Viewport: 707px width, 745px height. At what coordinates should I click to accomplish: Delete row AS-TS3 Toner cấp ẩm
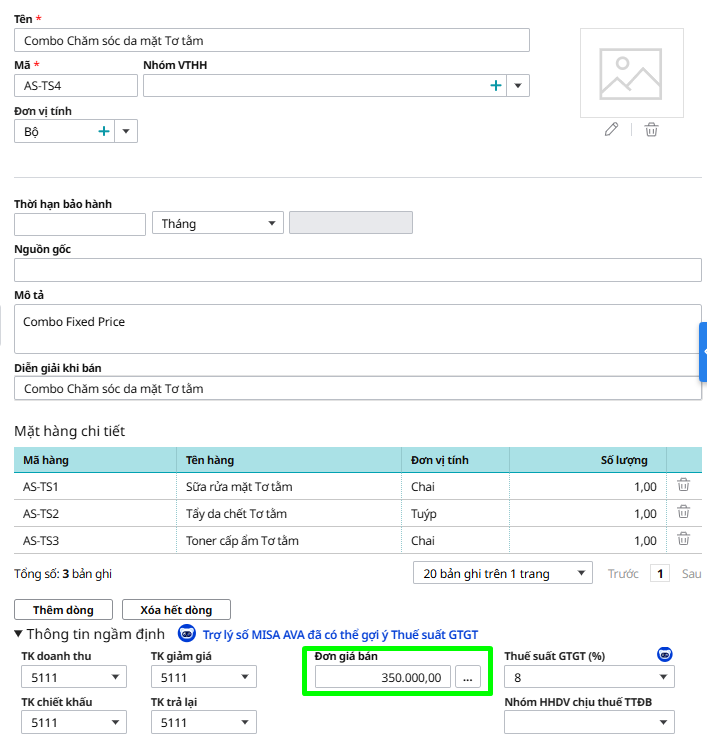tap(684, 539)
